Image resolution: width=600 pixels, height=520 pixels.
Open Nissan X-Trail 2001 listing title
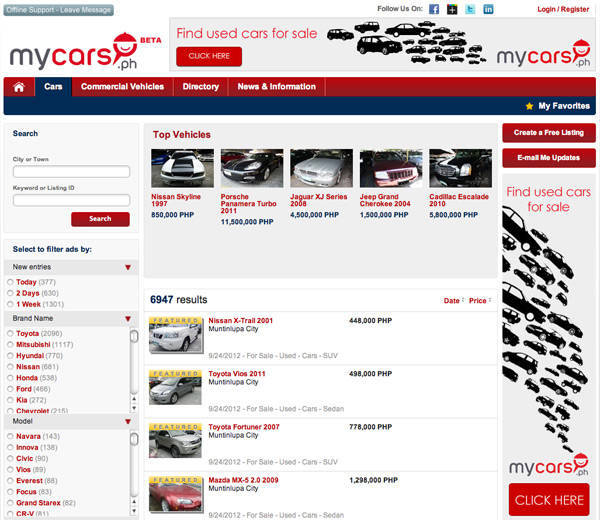[x=240, y=321]
